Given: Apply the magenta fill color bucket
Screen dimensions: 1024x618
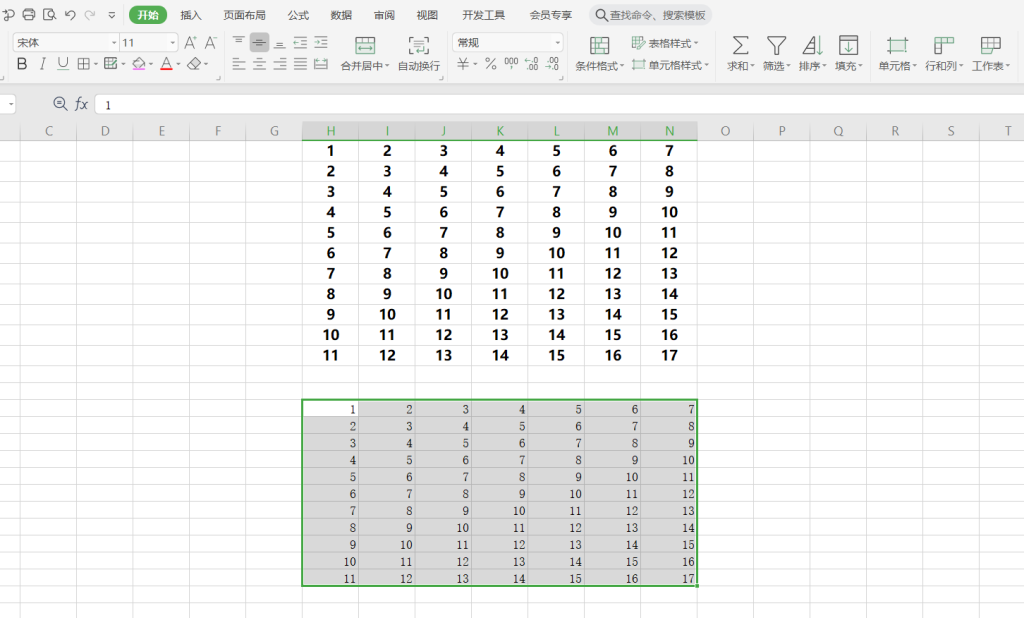Looking at the screenshot, I should tap(138, 63).
